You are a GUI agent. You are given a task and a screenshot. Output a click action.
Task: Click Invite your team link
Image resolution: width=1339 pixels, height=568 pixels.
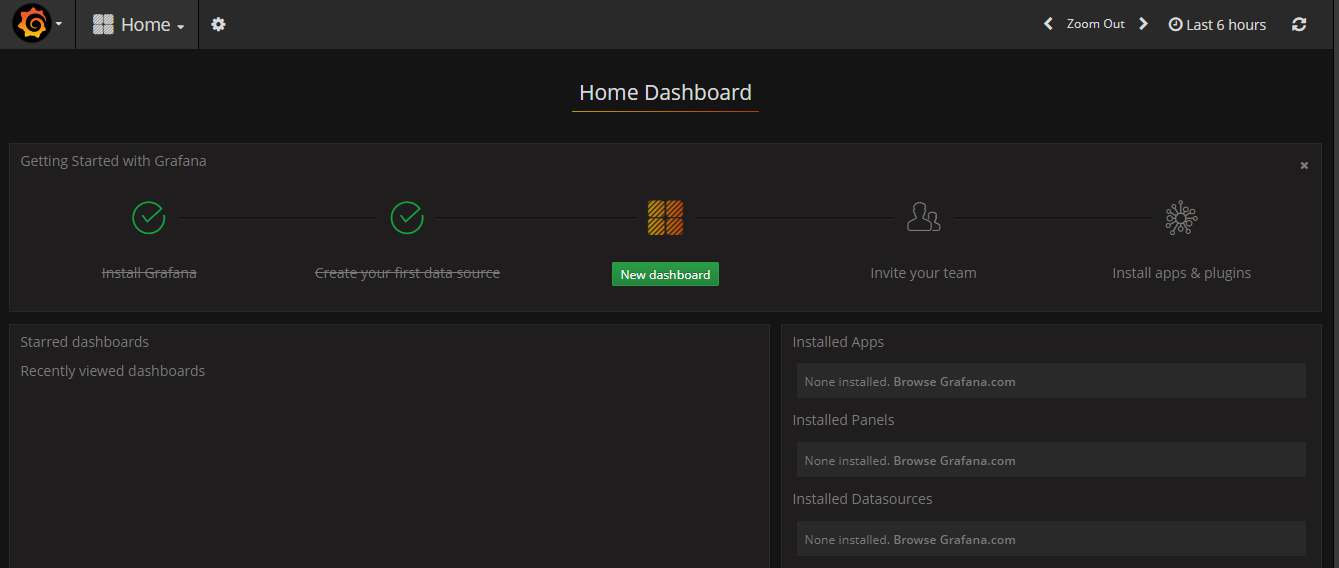[923, 273]
